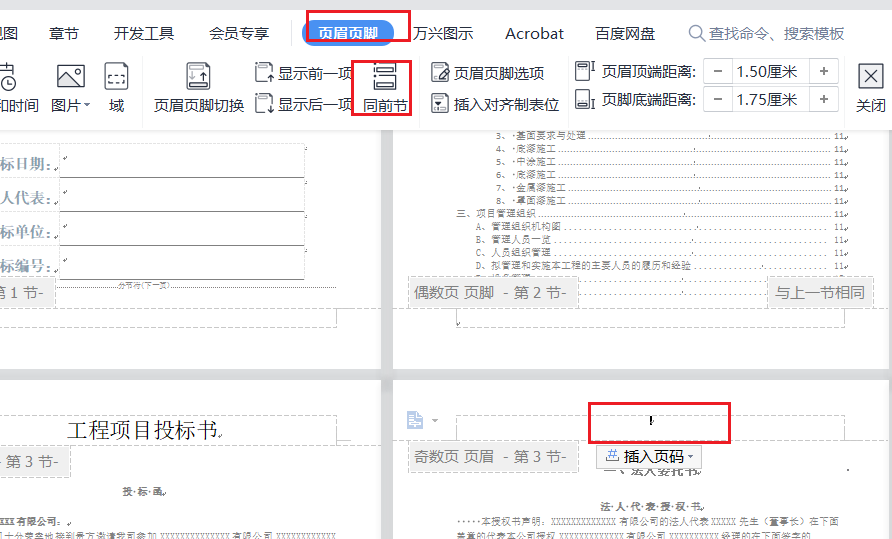The width and height of the screenshot is (892, 539).
Task: Close header and footer editing with 关闭
Action: coord(870,85)
